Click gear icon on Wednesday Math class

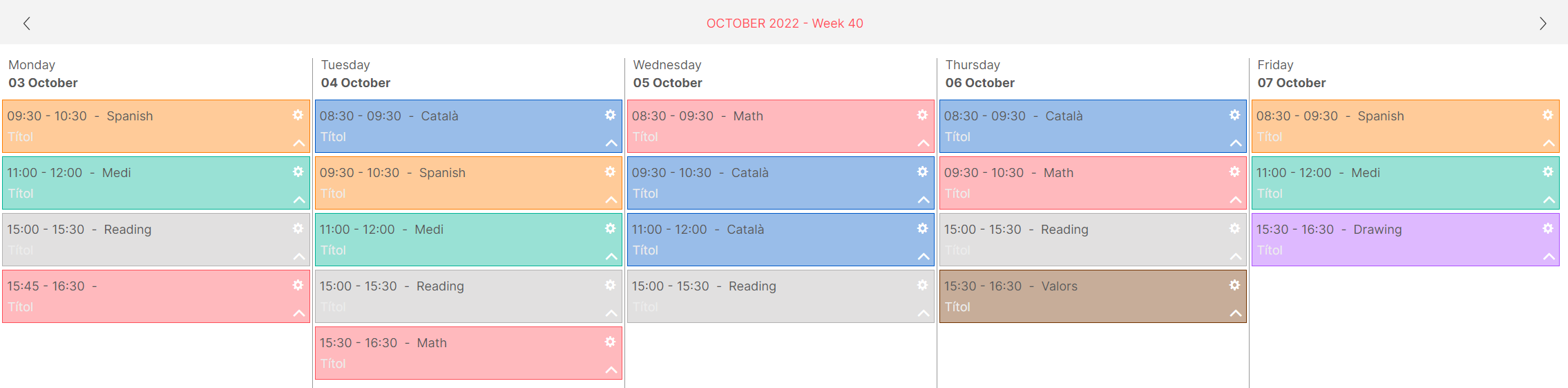coord(922,115)
